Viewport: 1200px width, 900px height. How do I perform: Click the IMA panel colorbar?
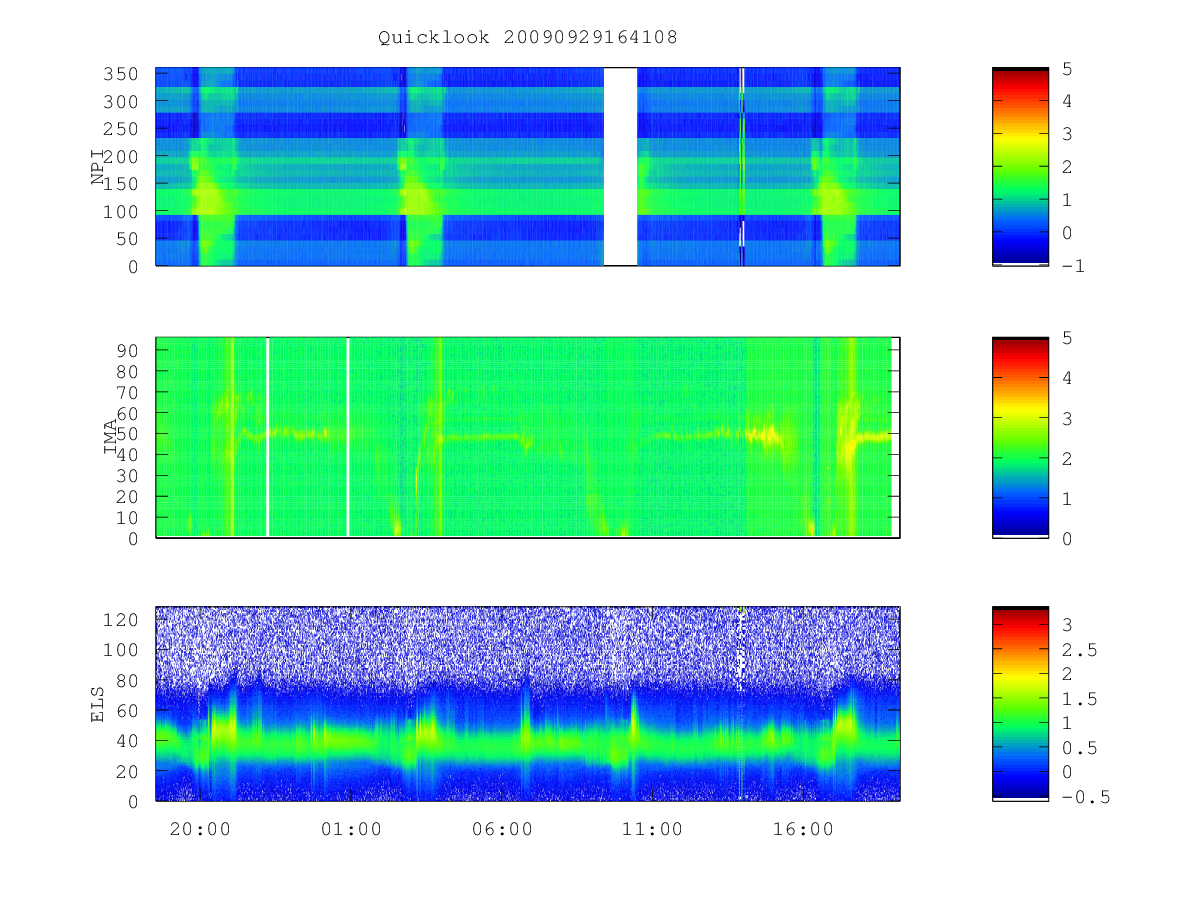tap(1020, 438)
